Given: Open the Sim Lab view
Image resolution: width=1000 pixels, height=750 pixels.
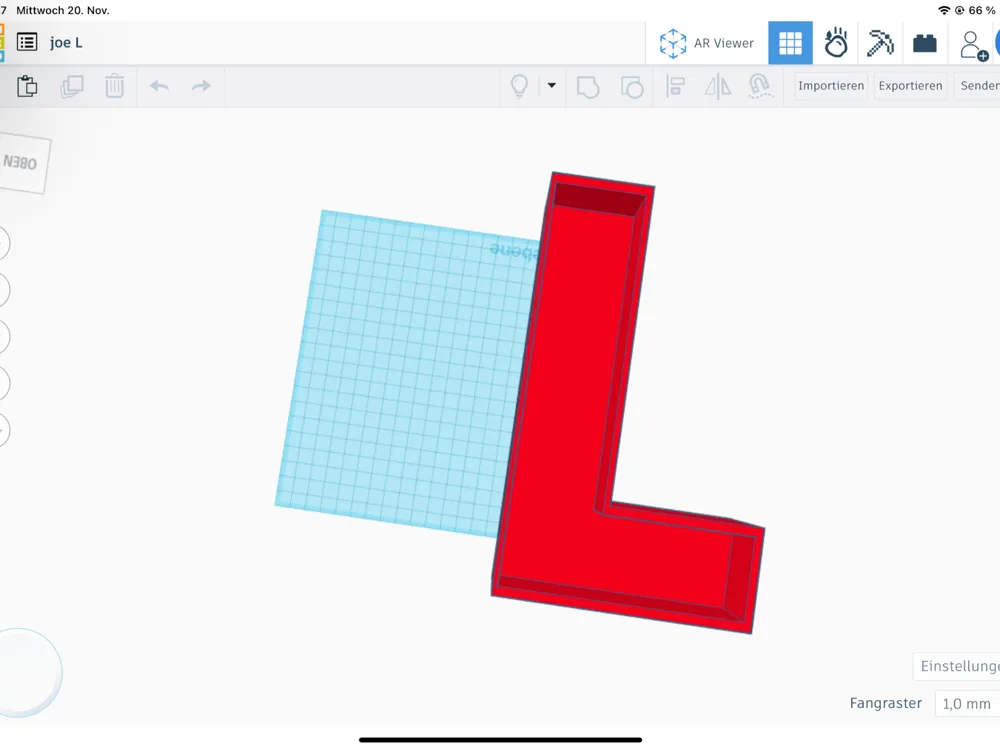Looking at the screenshot, I should pyautogui.click(x=835, y=43).
